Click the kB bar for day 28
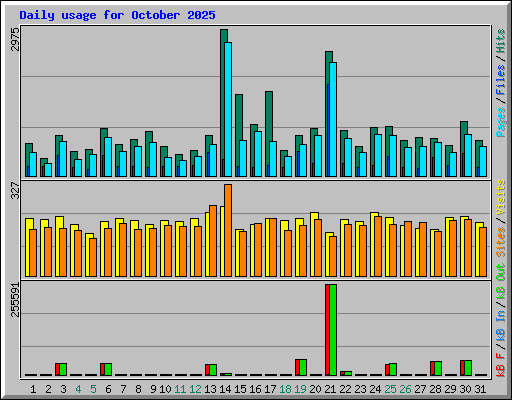512x400 pixels. coord(436,368)
